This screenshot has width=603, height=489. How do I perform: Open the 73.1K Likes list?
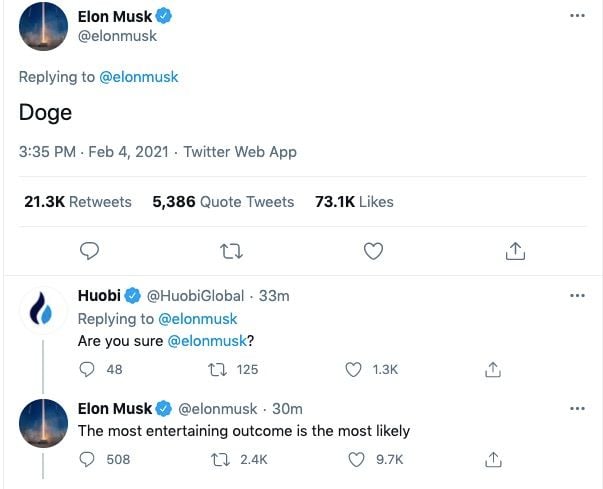pyautogui.click(x=354, y=201)
